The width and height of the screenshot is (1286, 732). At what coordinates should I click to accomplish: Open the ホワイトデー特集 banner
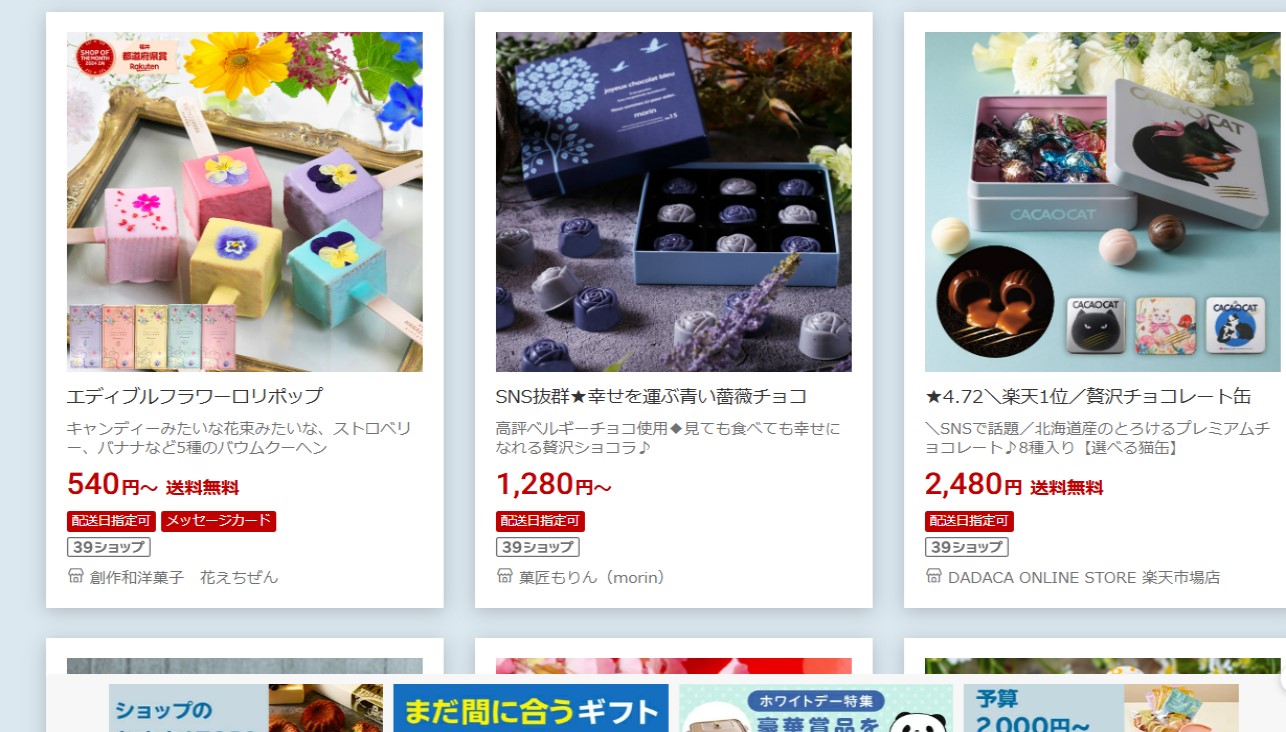pyautogui.click(x=816, y=708)
